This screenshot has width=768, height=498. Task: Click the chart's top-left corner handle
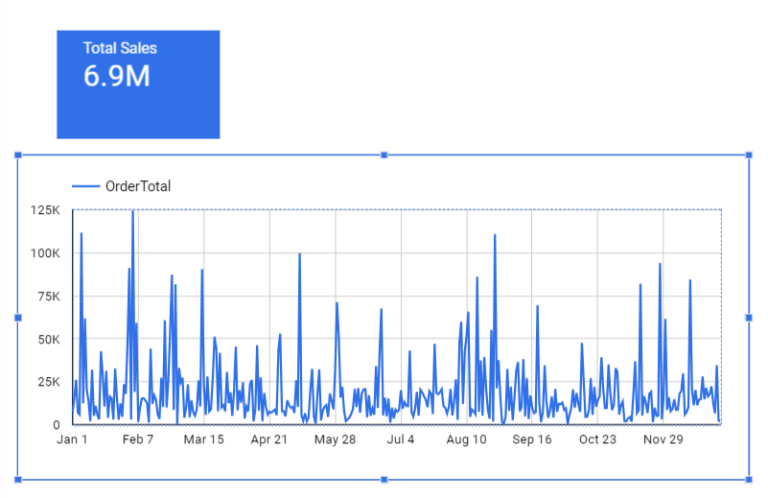tap(18, 155)
